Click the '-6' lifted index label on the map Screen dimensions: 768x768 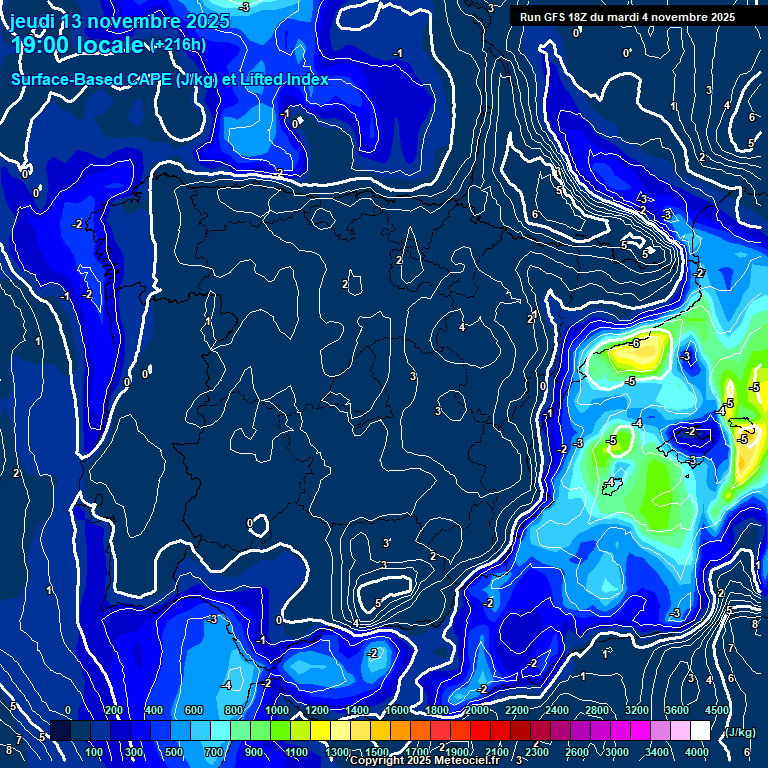click(x=634, y=343)
